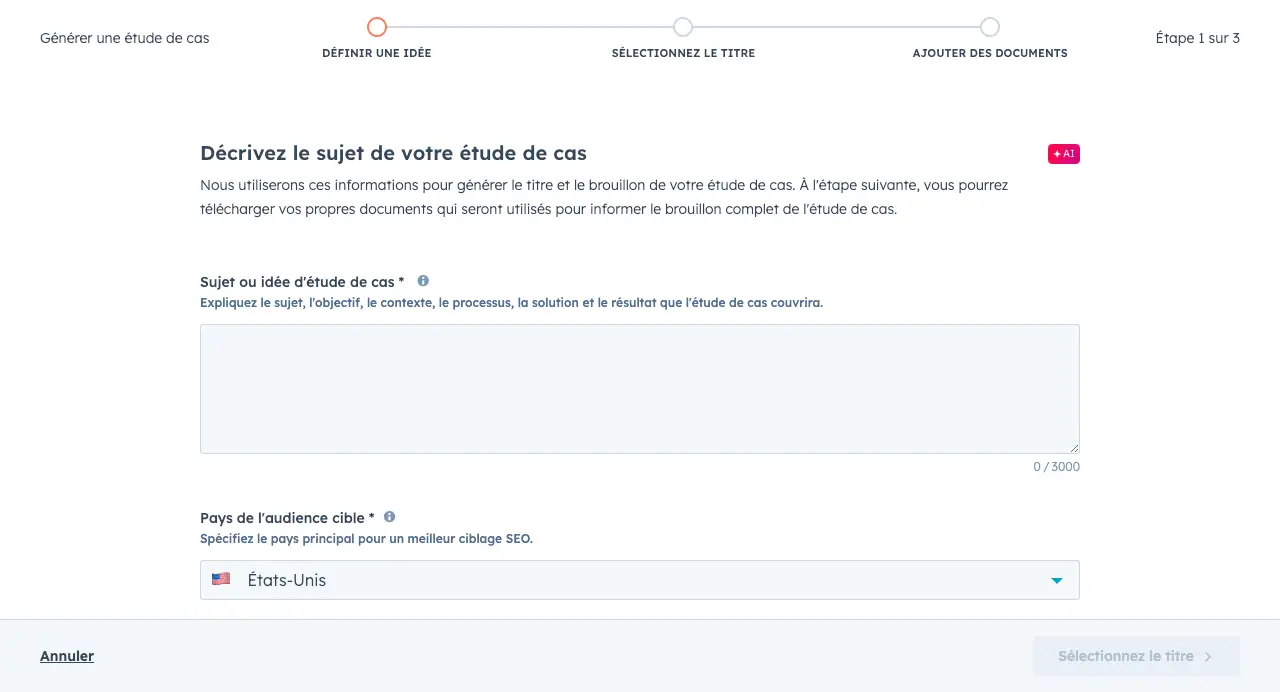Viewport: 1280px width, 692px height.
Task: Click the info icon next to Pays de l'audience cible
Action: click(389, 517)
